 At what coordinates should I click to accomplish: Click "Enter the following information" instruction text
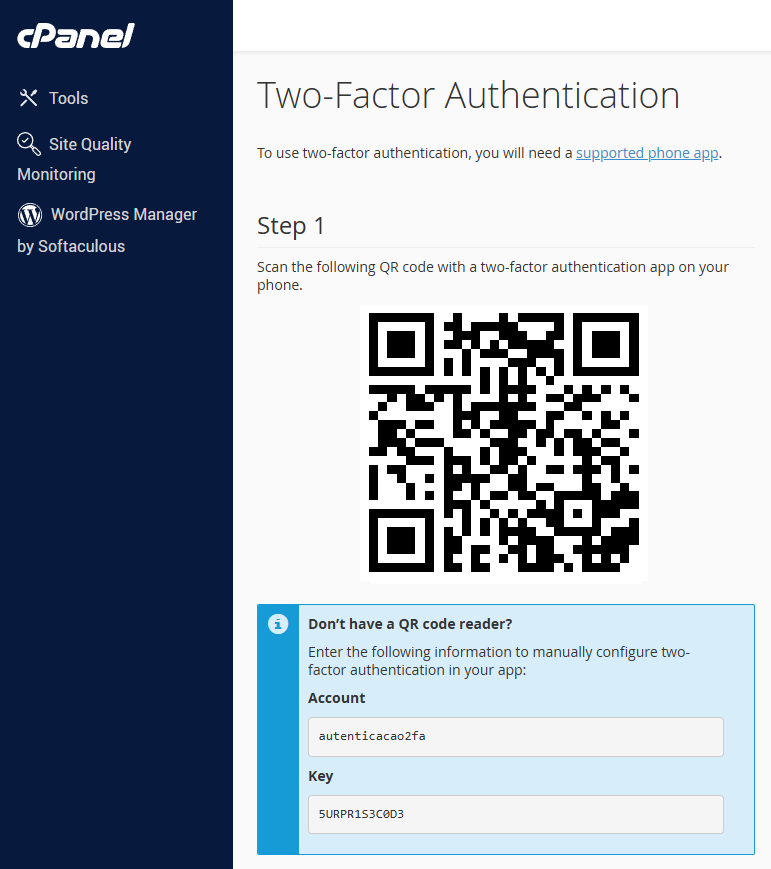499,661
